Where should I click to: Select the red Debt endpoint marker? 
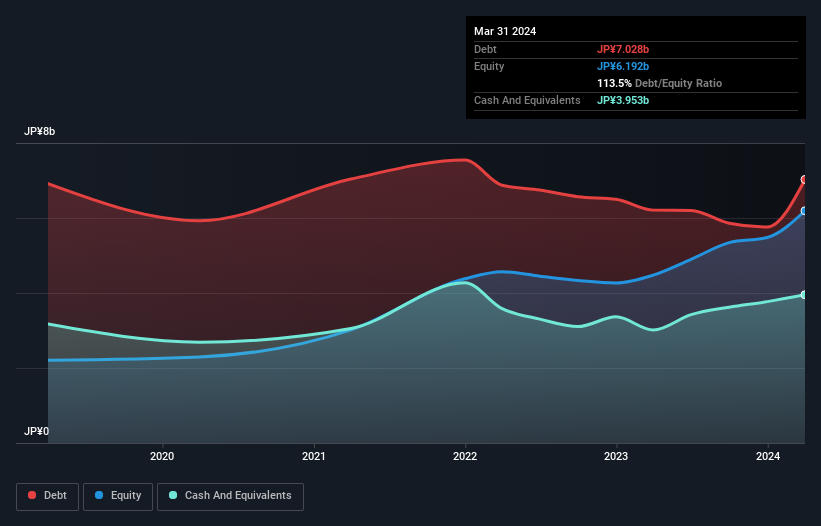pyautogui.click(x=804, y=180)
